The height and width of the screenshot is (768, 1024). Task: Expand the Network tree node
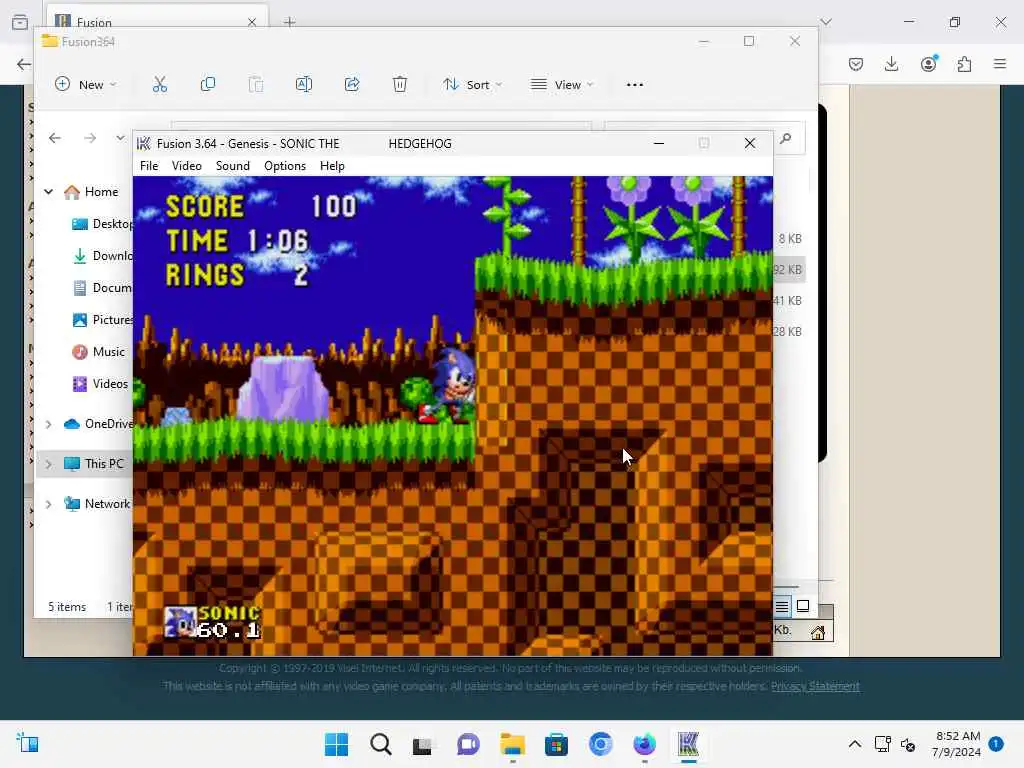[48, 504]
